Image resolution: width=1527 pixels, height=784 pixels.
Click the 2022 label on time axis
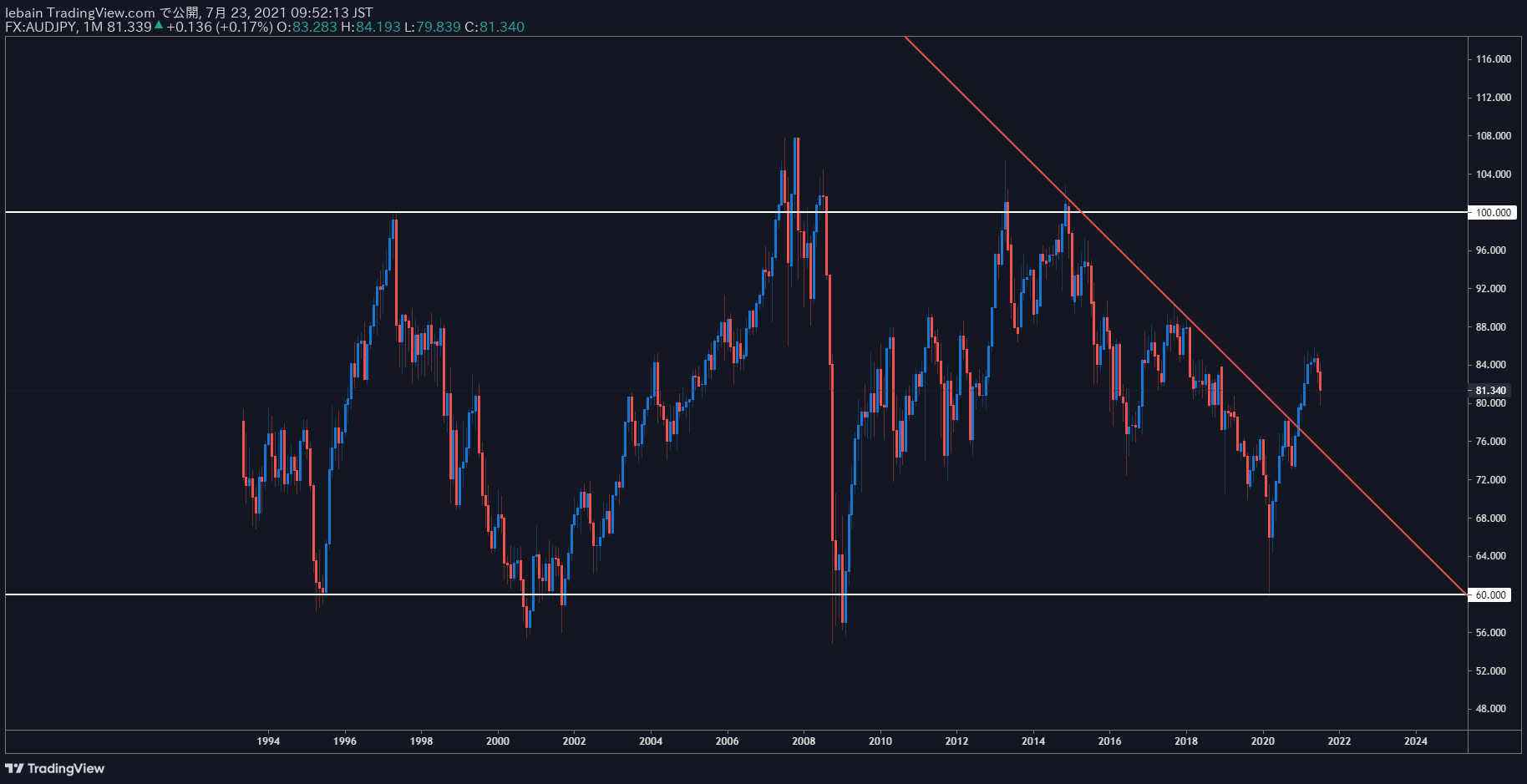[x=1339, y=741]
